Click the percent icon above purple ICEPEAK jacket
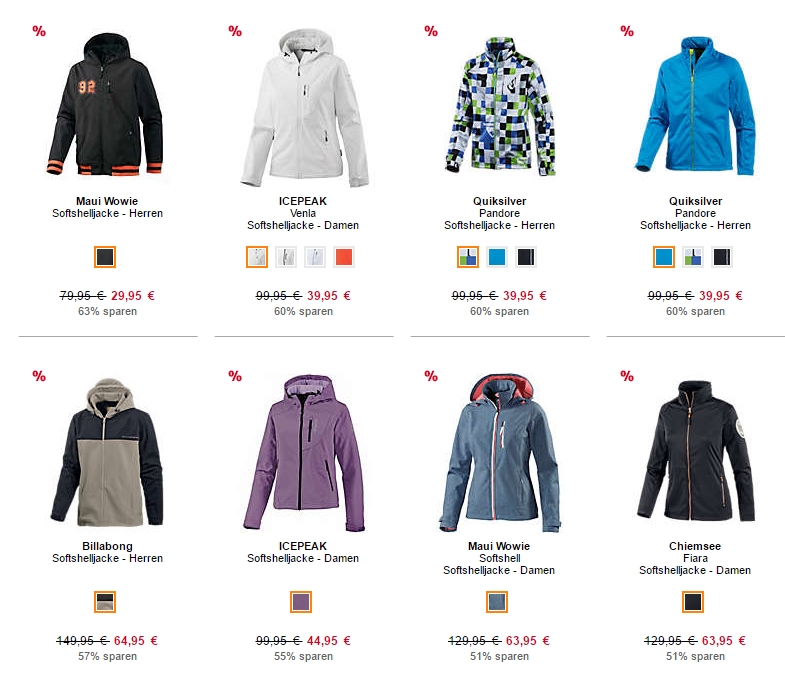The height and width of the screenshot is (678, 785). click(x=235, y=376)
